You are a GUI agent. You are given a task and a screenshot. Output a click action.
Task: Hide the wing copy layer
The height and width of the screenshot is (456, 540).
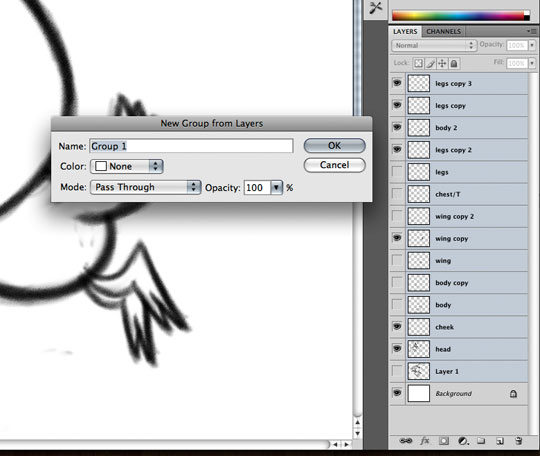(397, 238)
